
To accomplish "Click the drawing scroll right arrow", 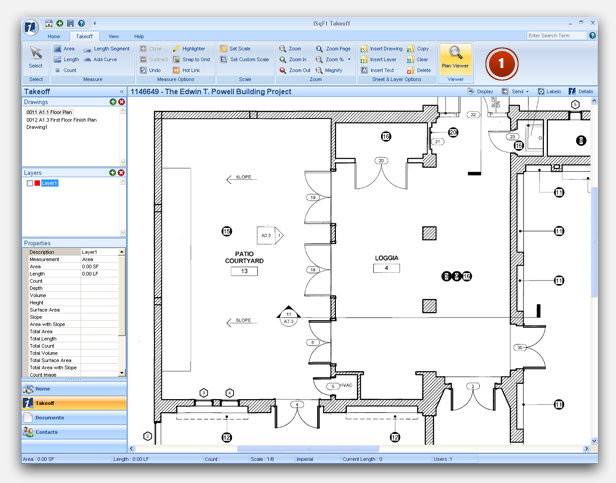I will coord(587,448).
